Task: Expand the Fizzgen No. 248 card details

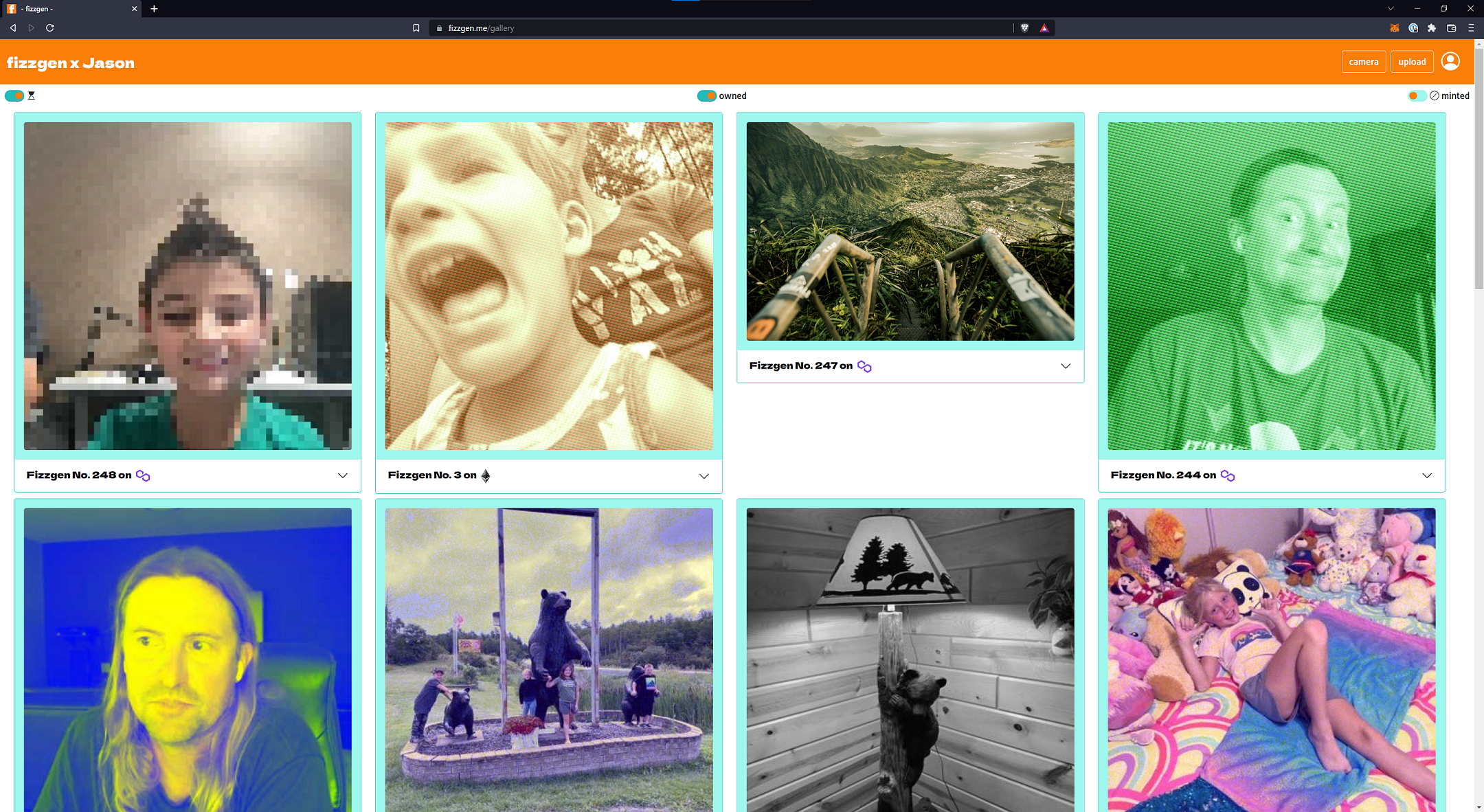Action: click(x=343, y=475)
